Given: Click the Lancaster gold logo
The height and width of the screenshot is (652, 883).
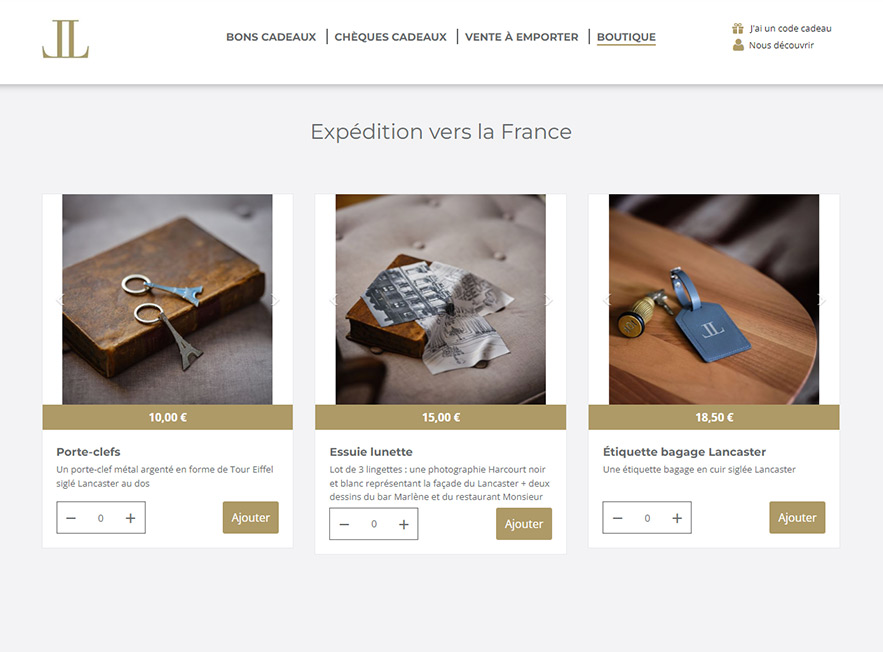Looking at the screenshot, I should click(x=65, y=39).
